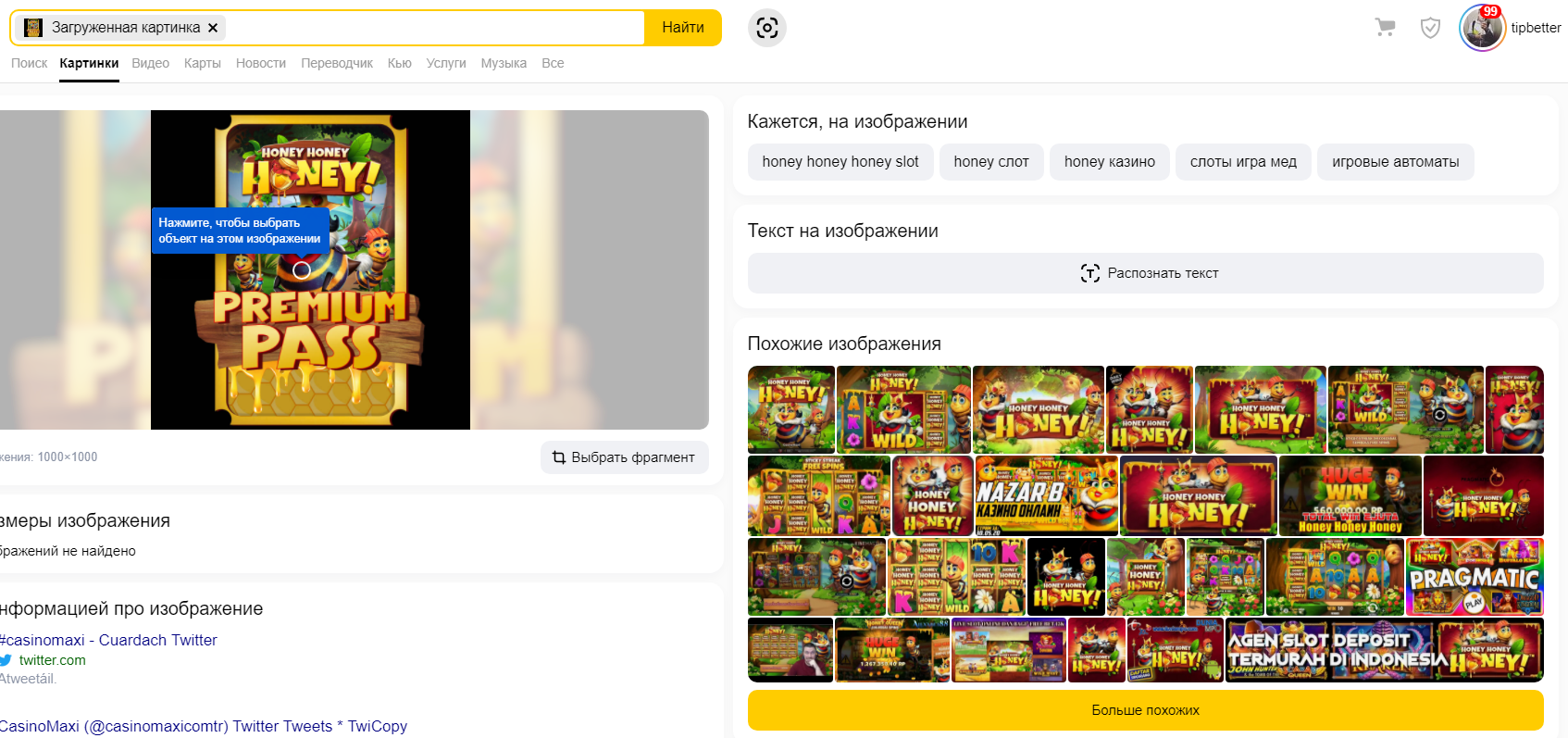Click inside the image search input field
This screenshot has width=1568, height=738.
pyautogui.click(x=435, y=28)
